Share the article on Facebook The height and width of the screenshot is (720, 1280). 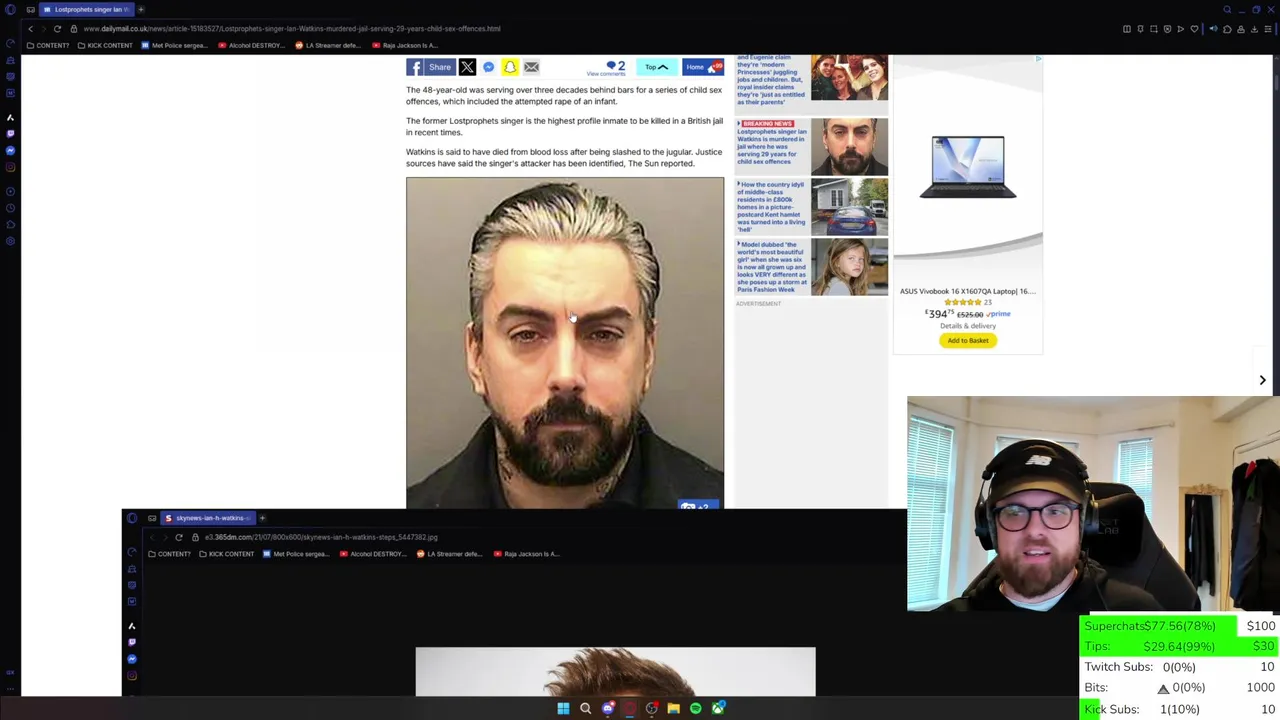429,67
